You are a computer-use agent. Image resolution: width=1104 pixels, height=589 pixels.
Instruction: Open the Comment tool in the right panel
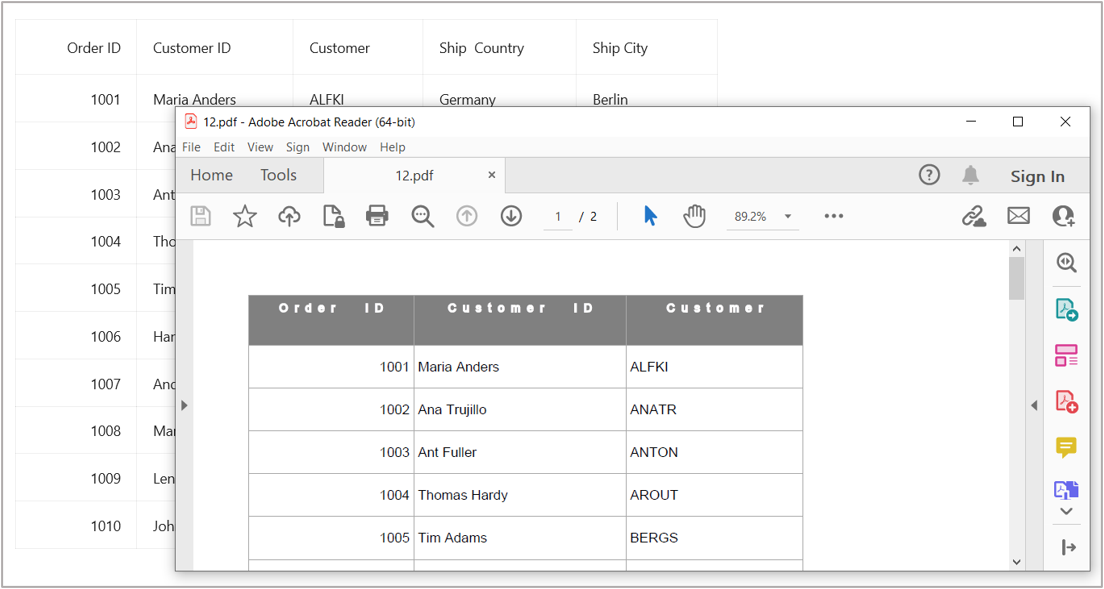[1066, 447]
